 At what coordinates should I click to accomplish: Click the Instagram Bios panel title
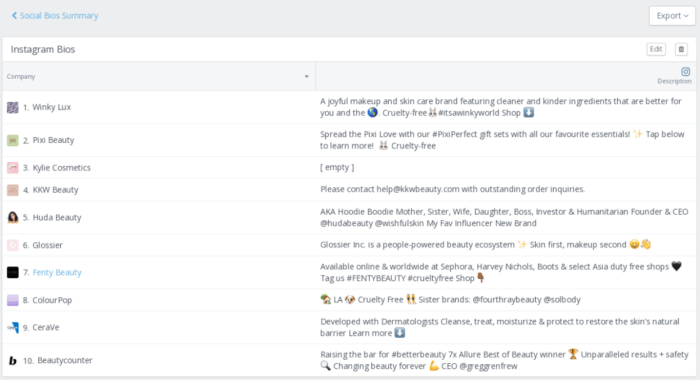(43, 50)
